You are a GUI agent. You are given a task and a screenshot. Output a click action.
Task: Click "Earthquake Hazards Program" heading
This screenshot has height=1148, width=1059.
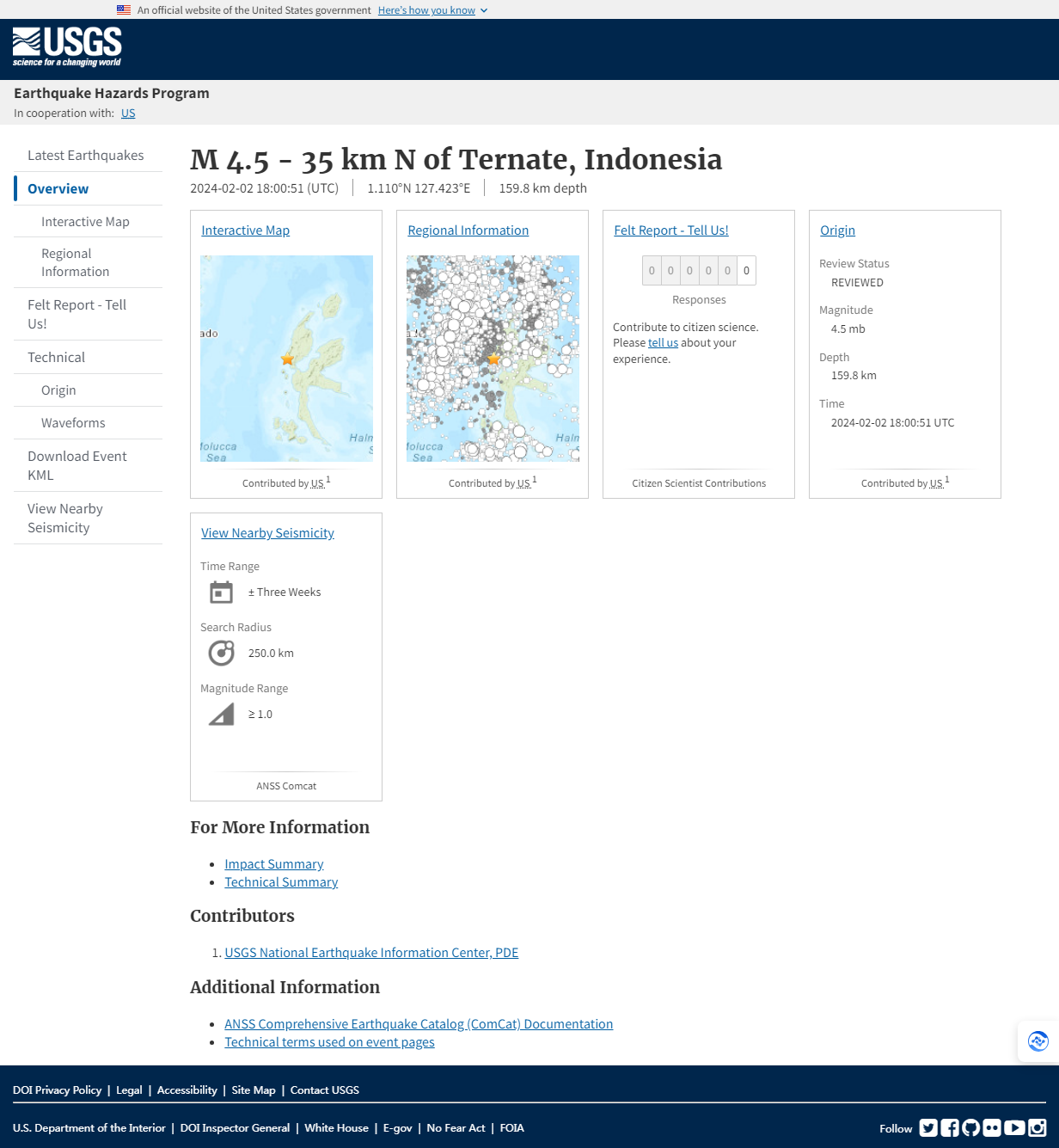pos(112,93)
